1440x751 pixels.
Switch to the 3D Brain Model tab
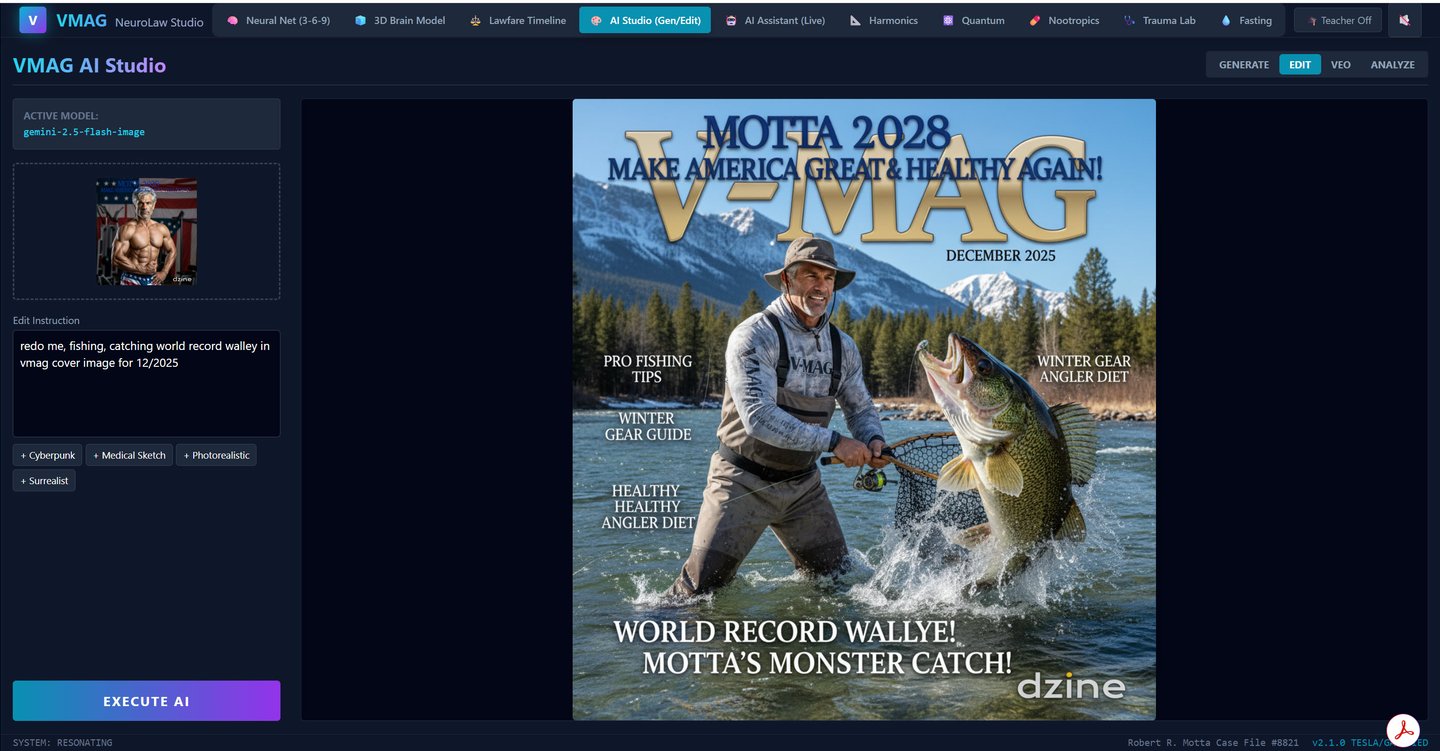click(x=399, y=20)
